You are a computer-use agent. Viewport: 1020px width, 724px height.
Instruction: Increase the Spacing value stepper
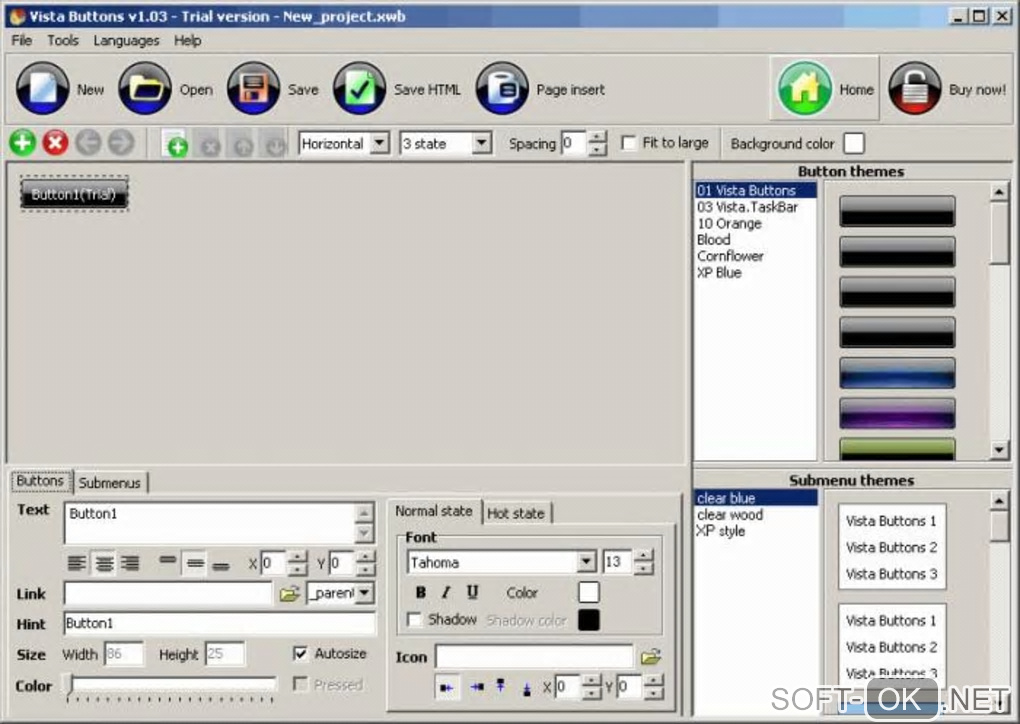(x=597, y=137)
